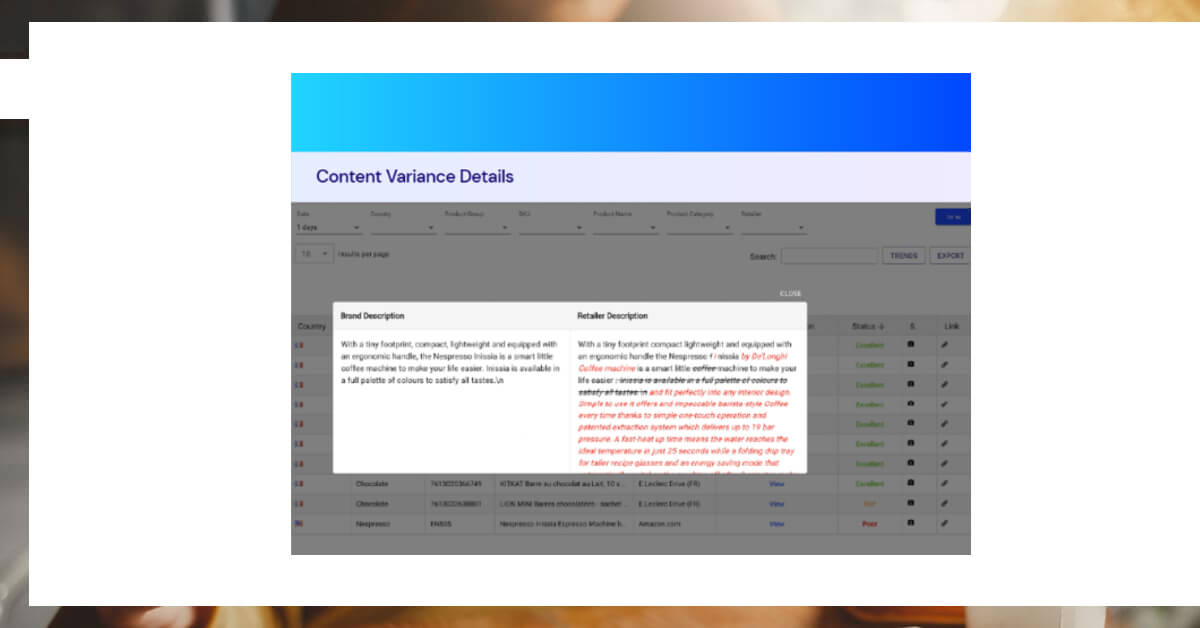Change the results per page dropdown
The width and height of the screenshot is (1200, 628).
pyautogui.click(x=314, y=255)
